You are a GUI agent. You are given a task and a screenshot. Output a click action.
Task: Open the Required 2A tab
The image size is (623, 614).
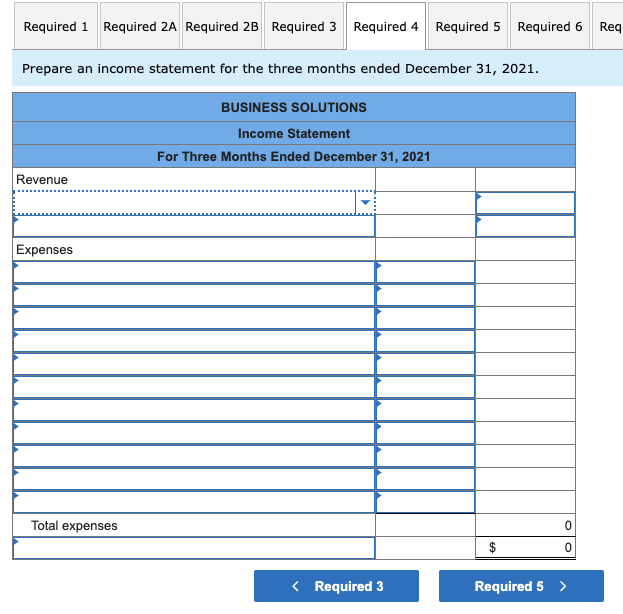(x=140, y=26)
